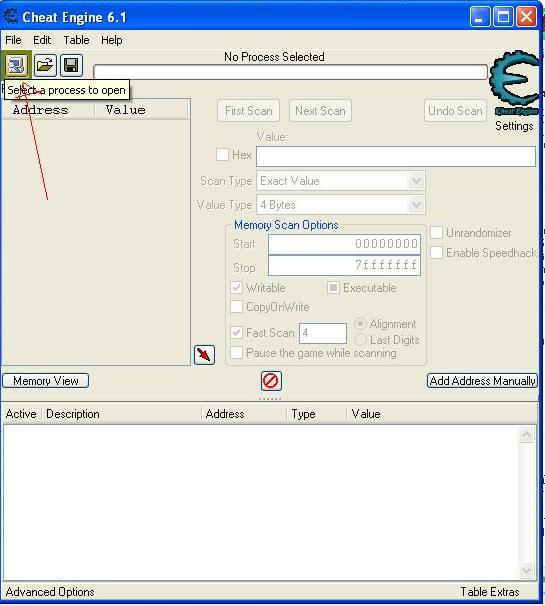Expand the Scan Type dropdown
Image resolution: width=545 pixels, height=606 pixels.
click(416, 181)
